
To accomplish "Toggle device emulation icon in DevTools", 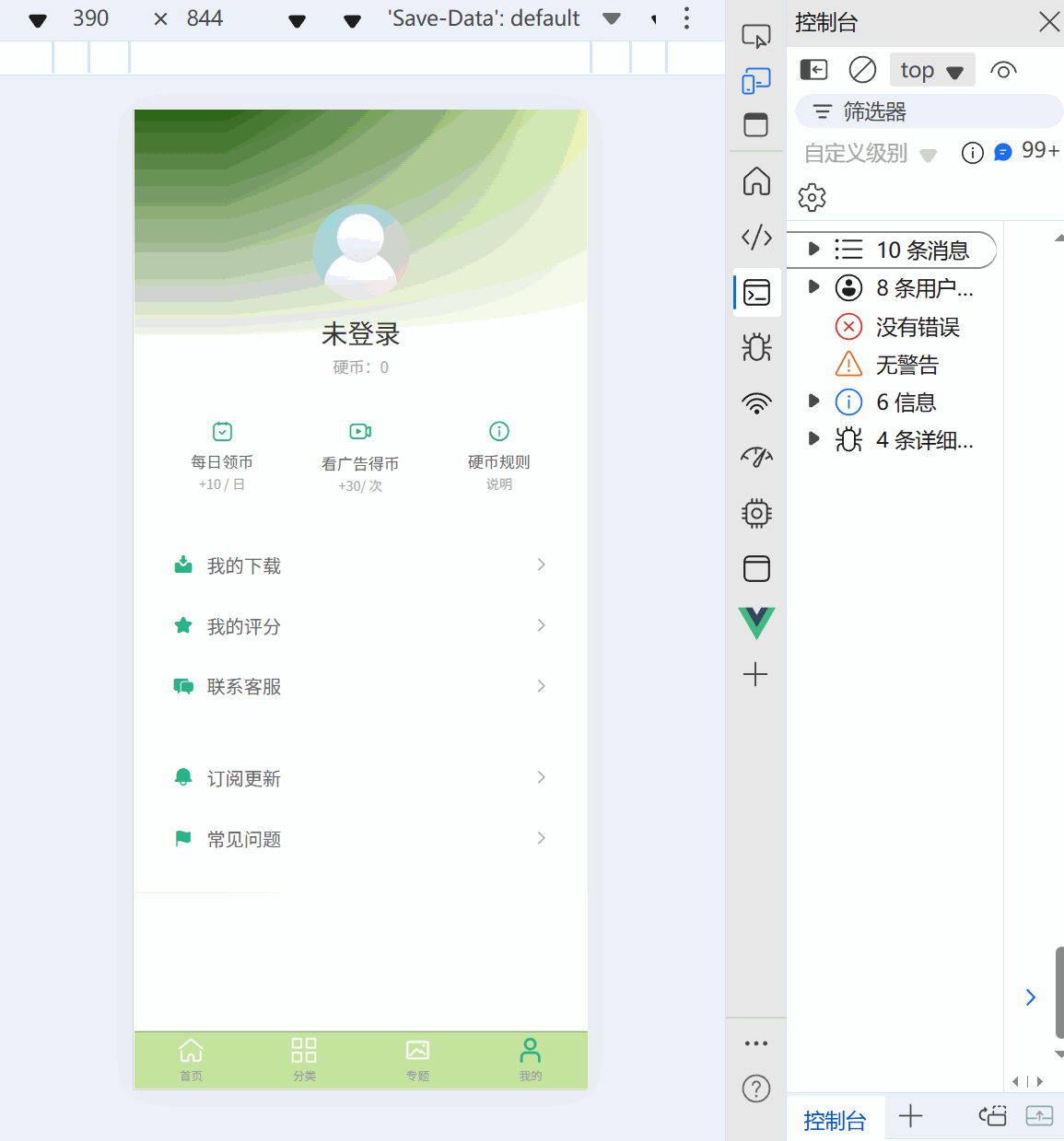I will (755, 81).
